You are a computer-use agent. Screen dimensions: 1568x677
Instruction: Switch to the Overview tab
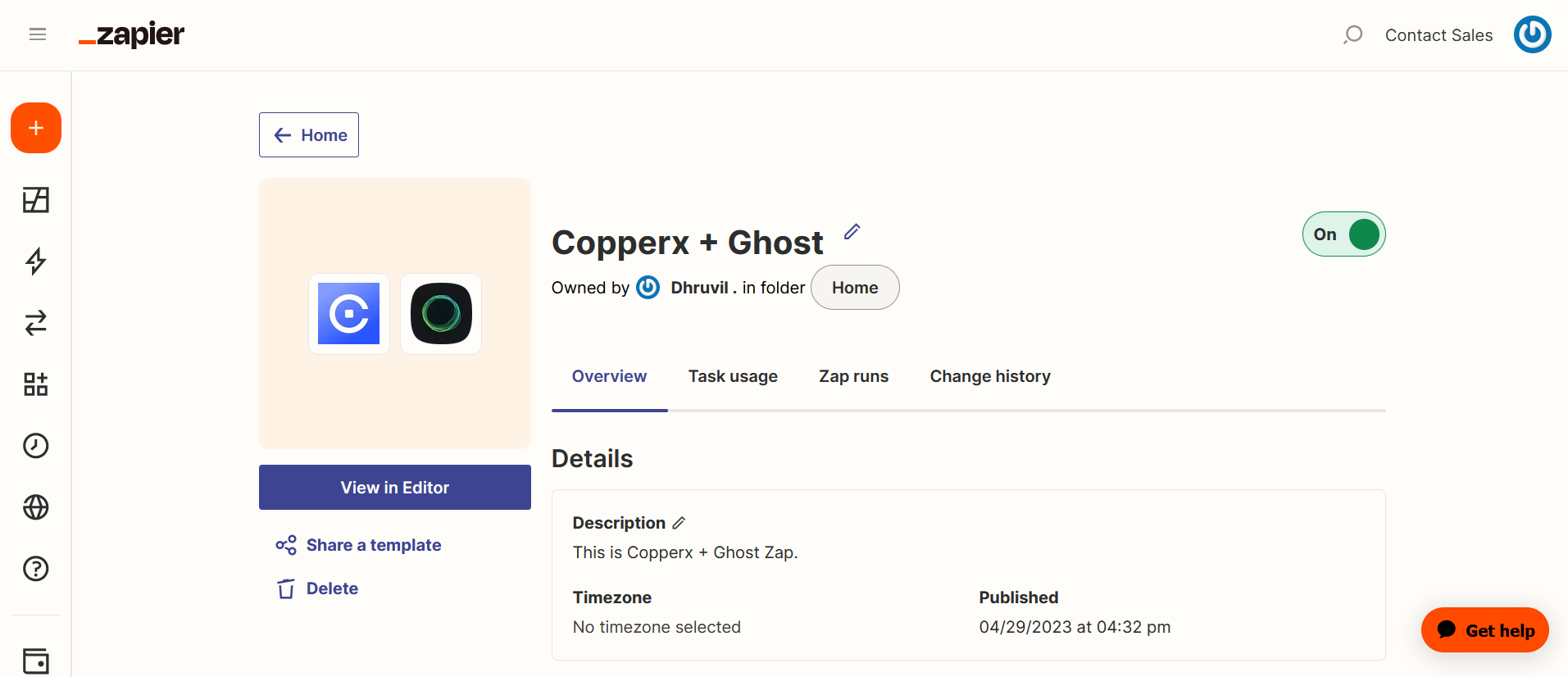609,376
